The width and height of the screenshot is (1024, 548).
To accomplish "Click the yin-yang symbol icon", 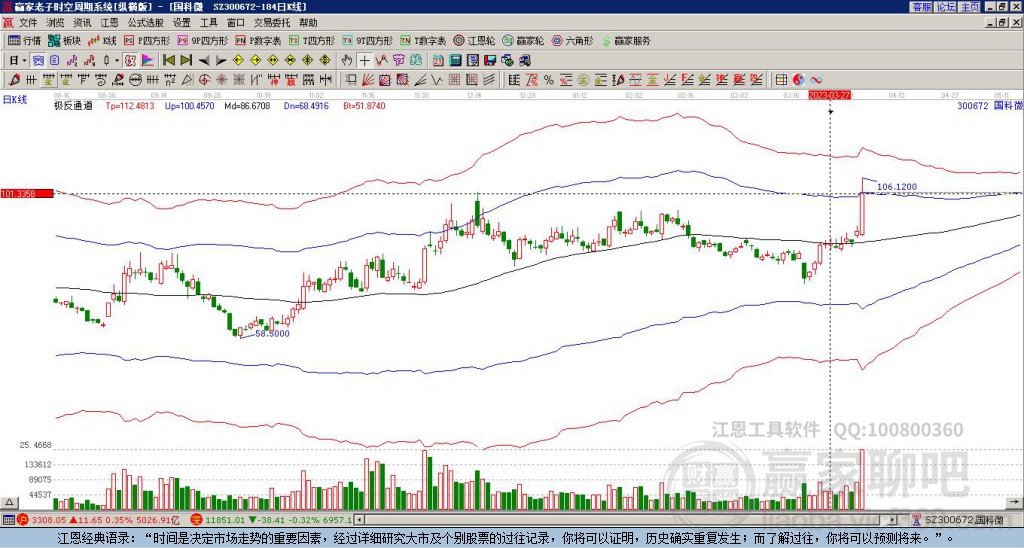I will 799,80.
